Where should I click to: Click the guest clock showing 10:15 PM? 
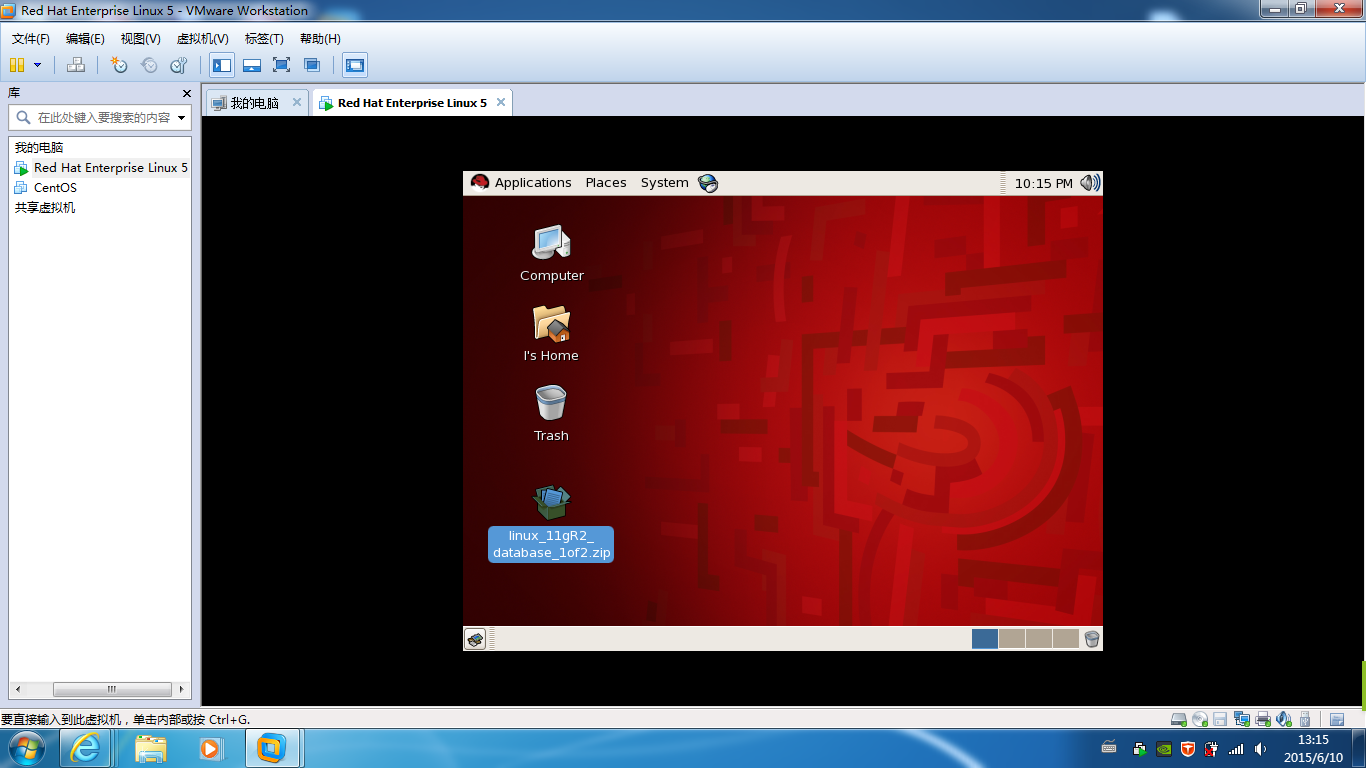pos(1043,183)
